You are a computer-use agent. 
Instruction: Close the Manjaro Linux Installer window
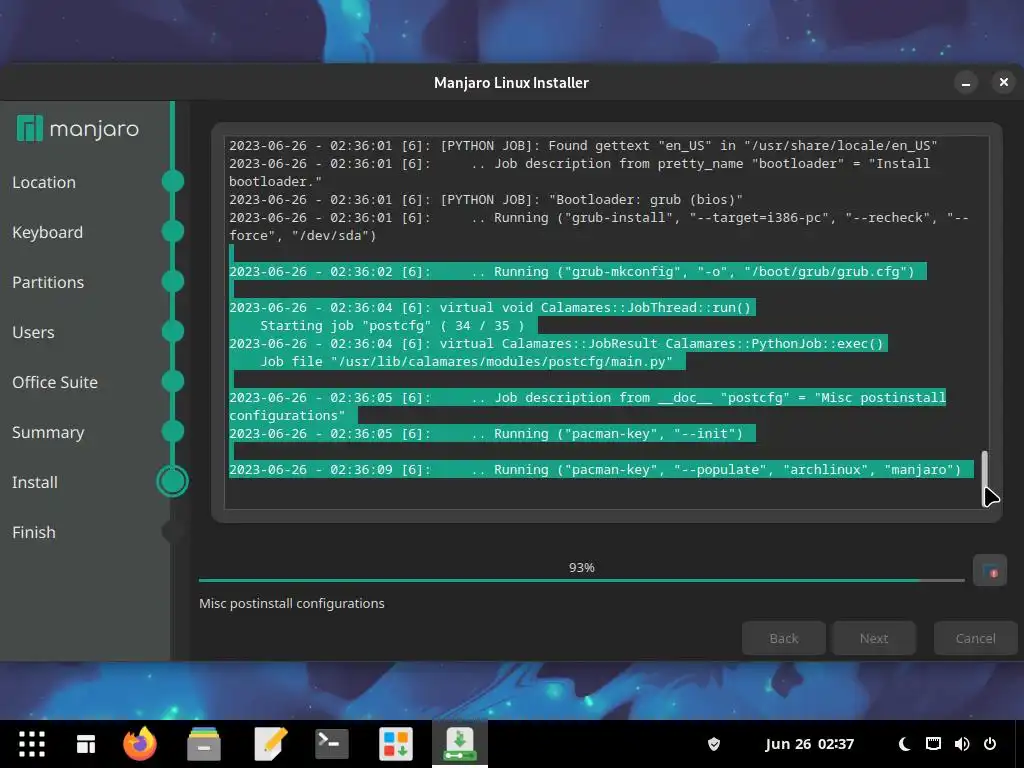pyautogui.click(x=1004, y=82)
